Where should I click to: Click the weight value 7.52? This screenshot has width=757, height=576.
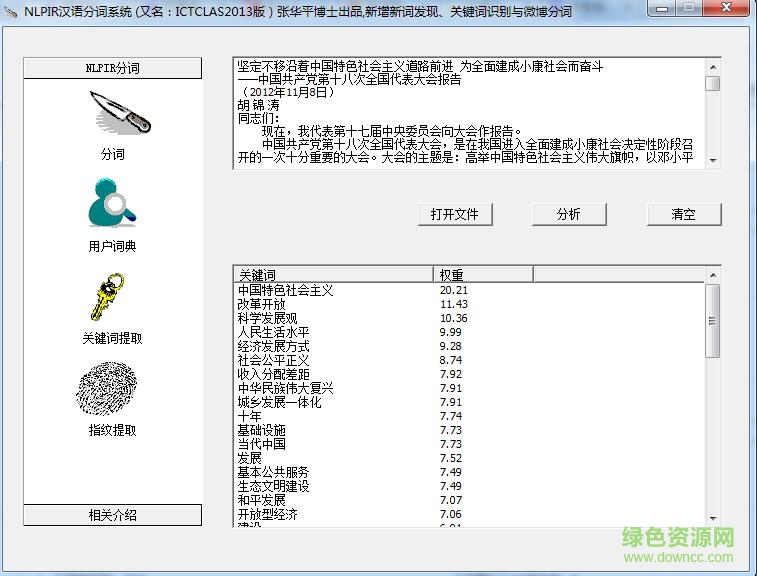pos(450,458)
